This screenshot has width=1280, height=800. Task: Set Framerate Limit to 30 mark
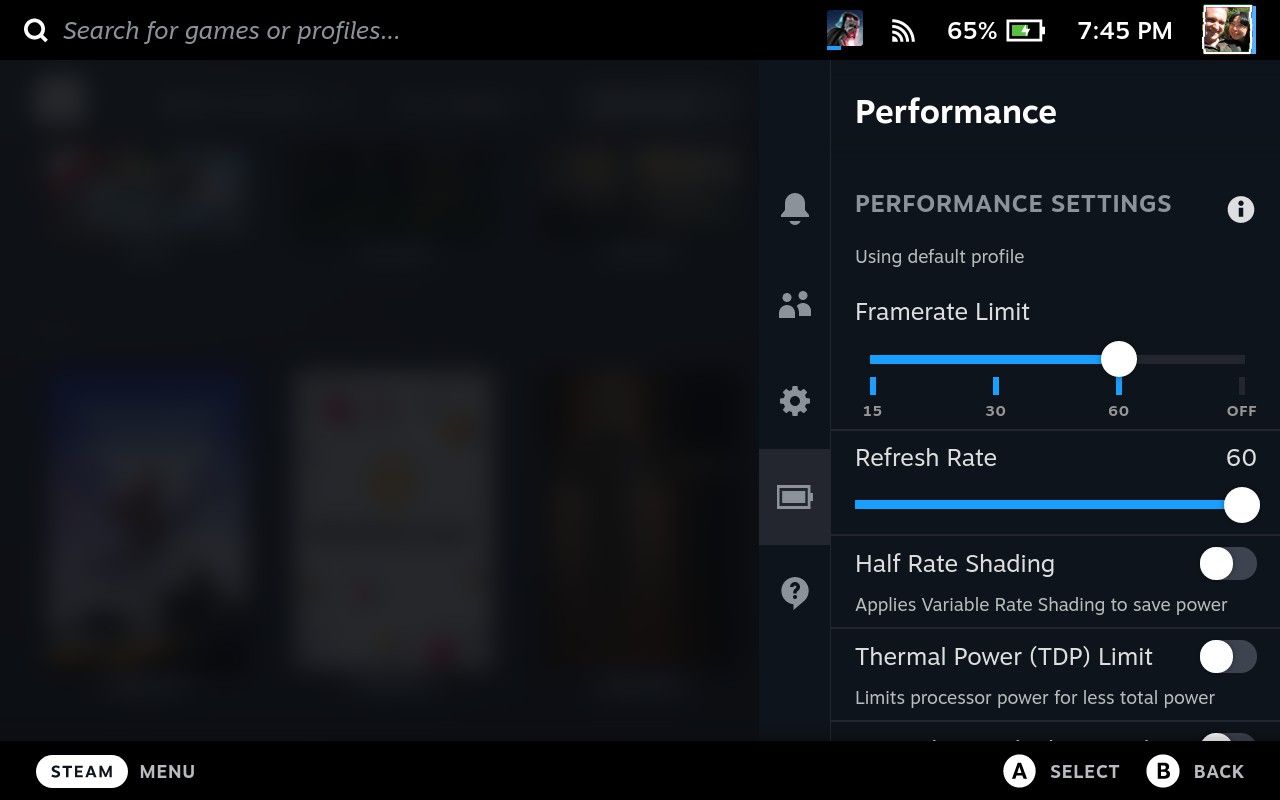995,386
